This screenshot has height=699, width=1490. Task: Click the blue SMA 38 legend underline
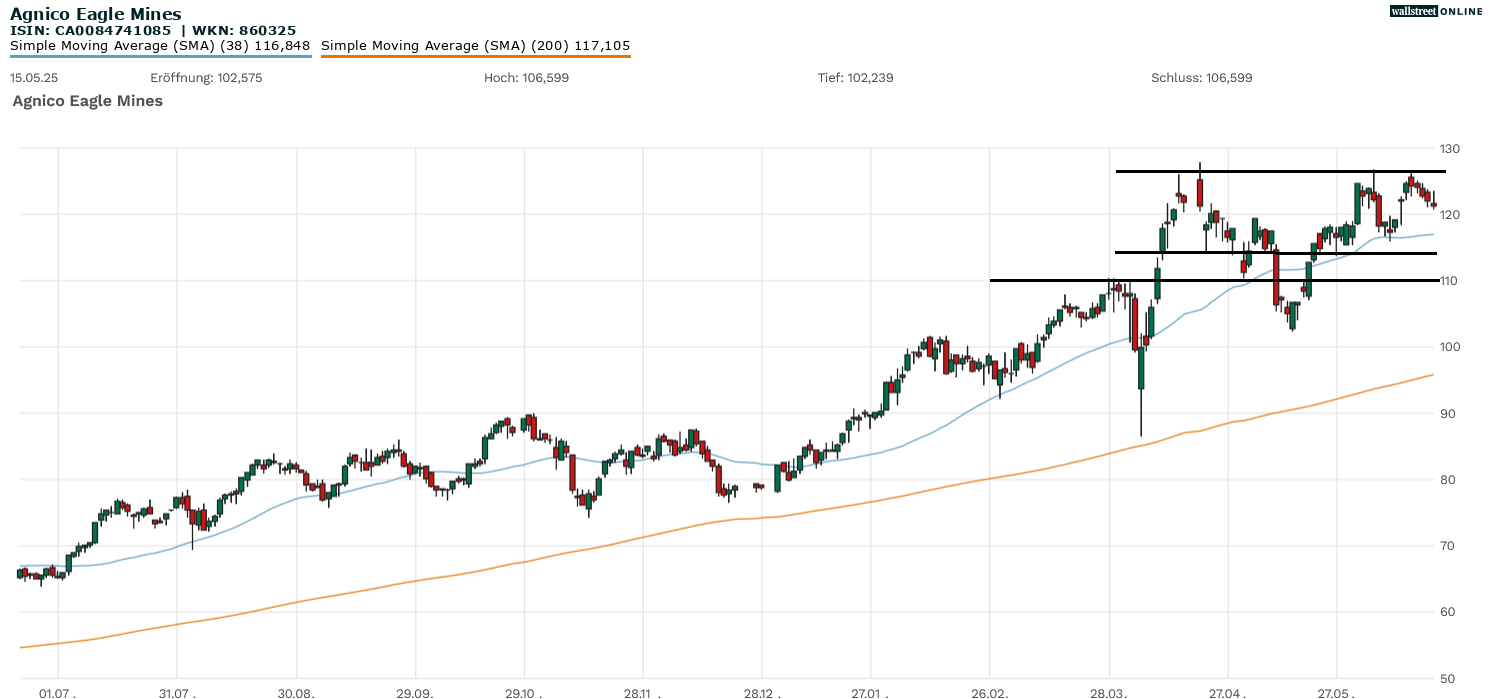click(160, 56)
